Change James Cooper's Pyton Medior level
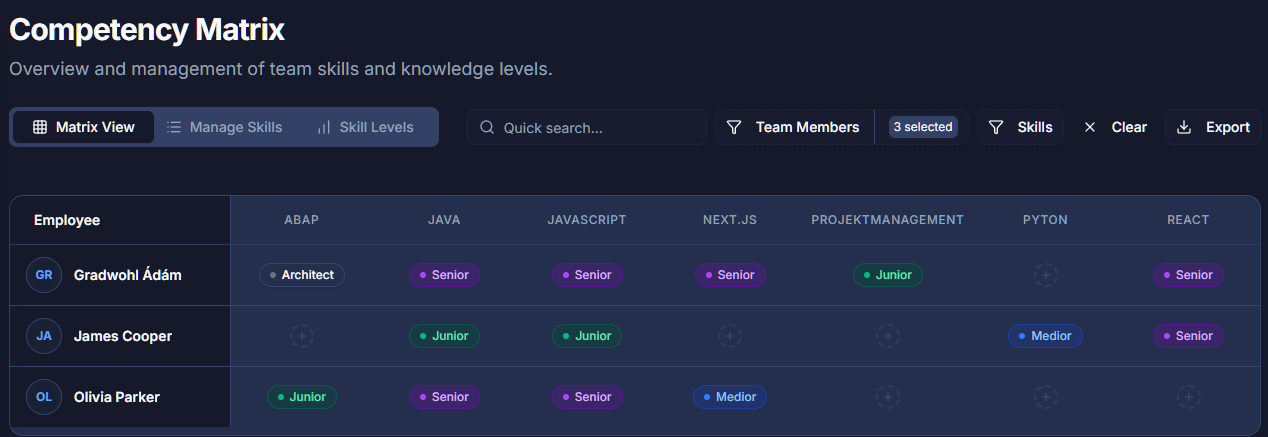1268x437 pixels. pyautogui.click(x=1045, y=336)
